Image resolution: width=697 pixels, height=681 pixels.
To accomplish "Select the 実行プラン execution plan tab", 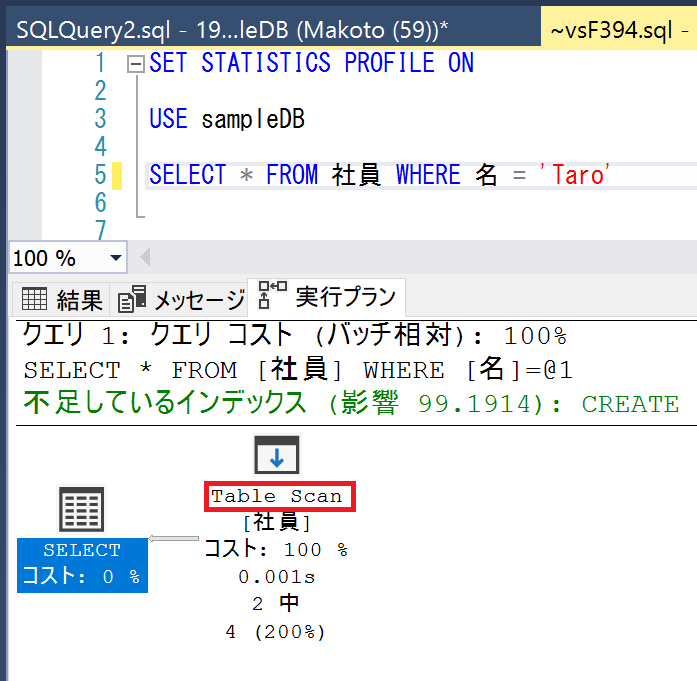I will (x=327, y=297).
